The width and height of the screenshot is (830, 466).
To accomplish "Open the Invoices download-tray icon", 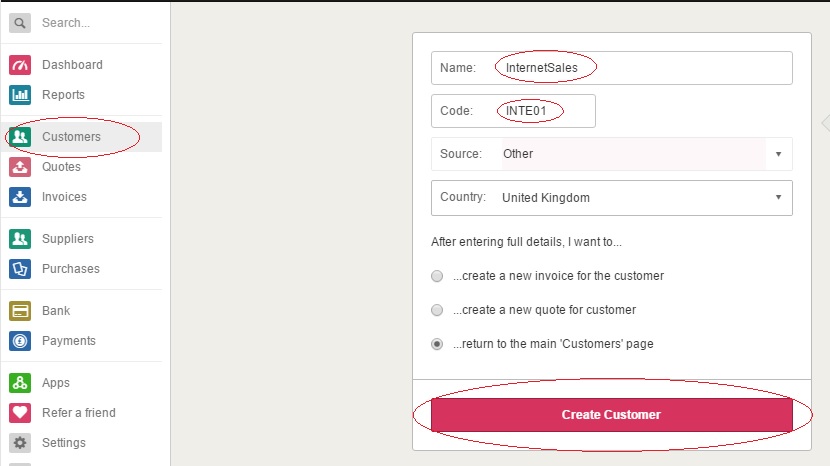I will pos(20,197).
